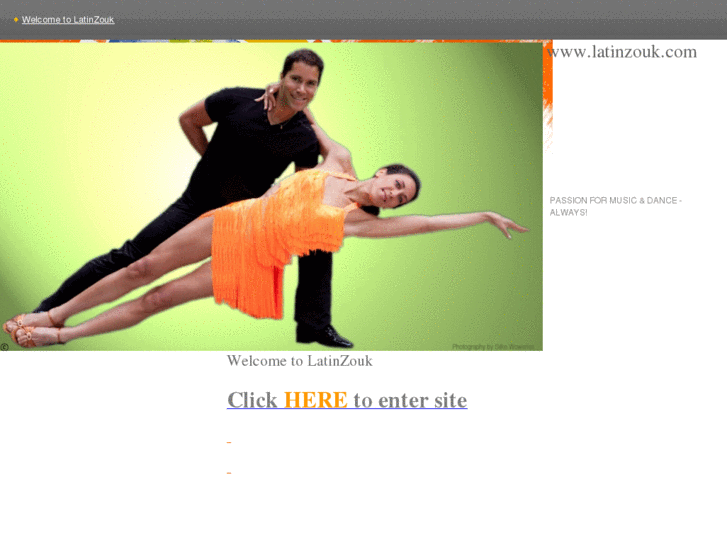This screenshot has height=545, width=727.
Task: Click the yellow bullet beside Welcome to LatinZouk
Action: pos(16,19)
